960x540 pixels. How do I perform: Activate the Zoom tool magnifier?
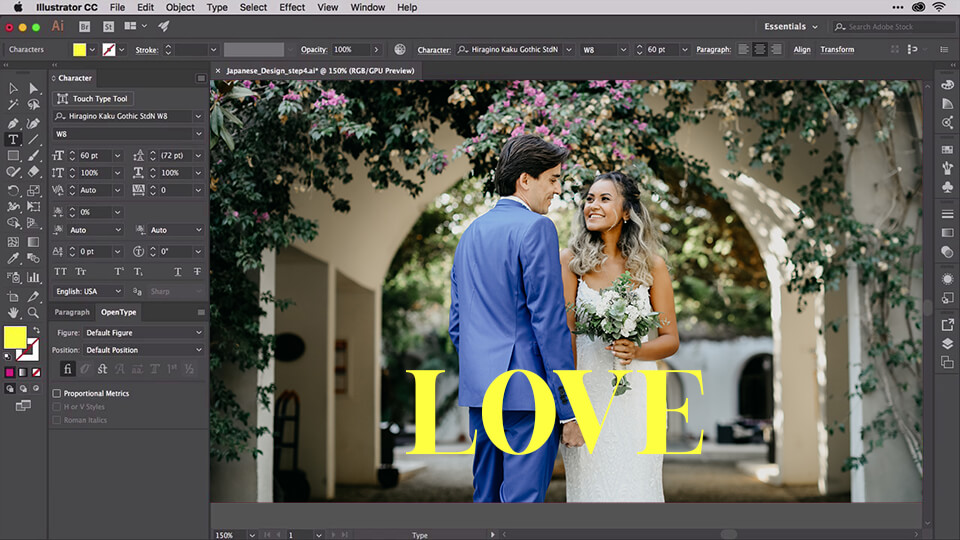pyautogui.click(x=34, y=313)
